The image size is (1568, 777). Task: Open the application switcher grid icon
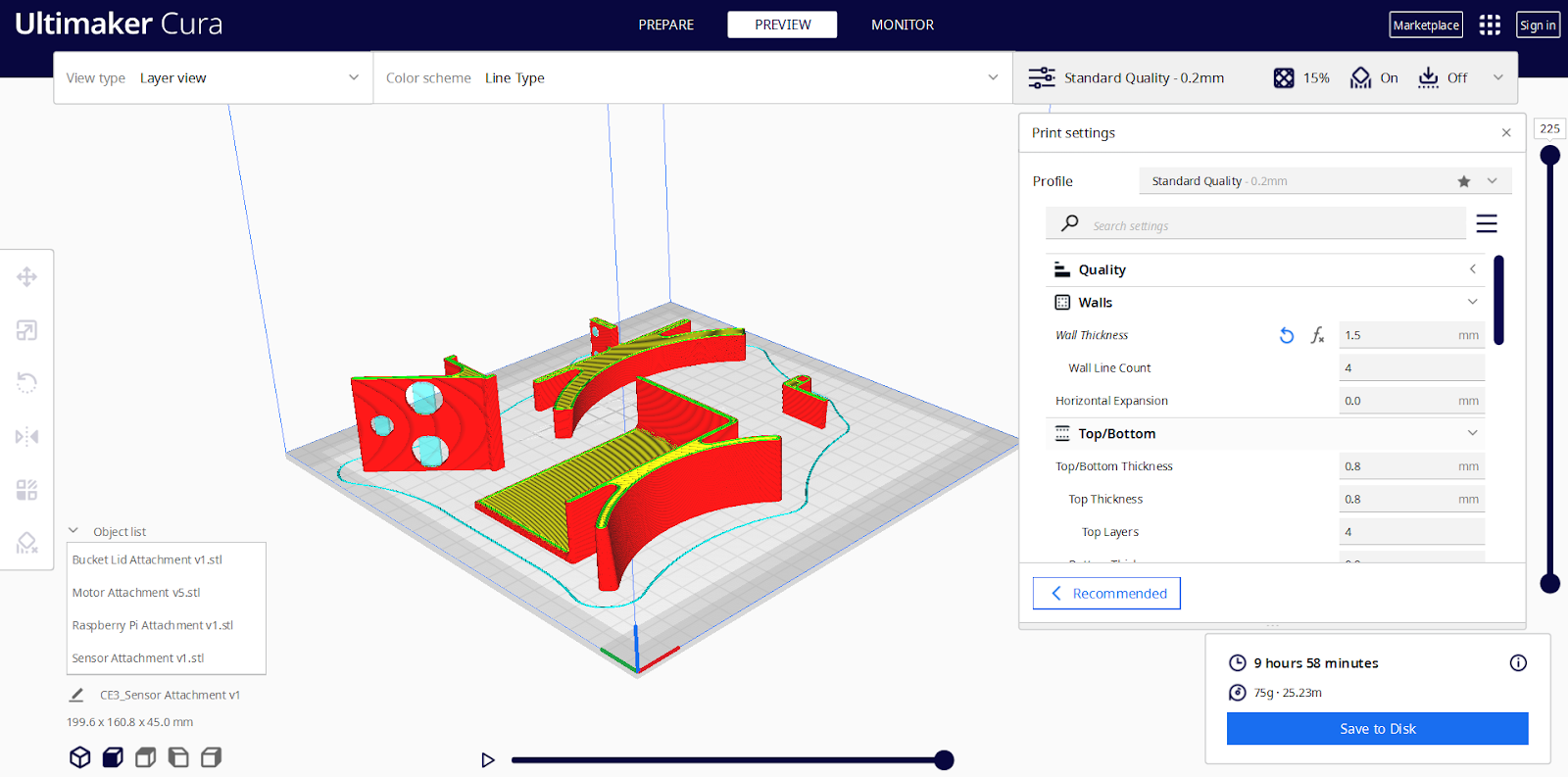click(x=1490, y=24)
